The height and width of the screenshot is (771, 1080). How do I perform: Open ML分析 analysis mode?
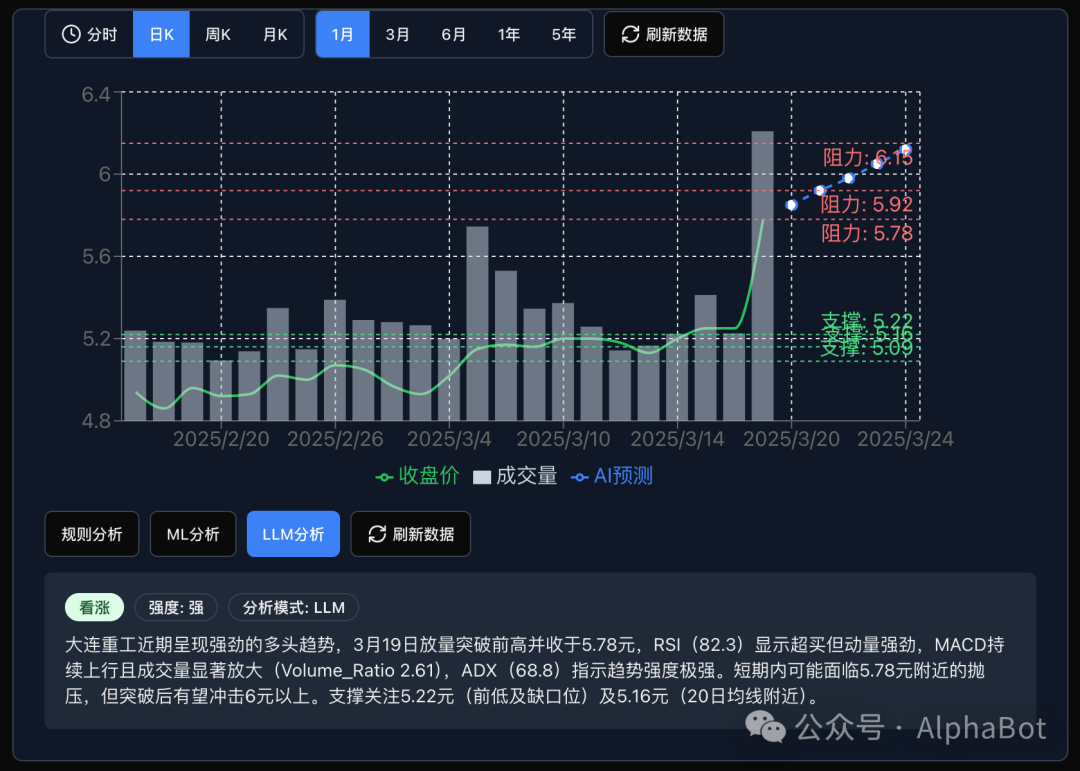click(x=192, y=533)
